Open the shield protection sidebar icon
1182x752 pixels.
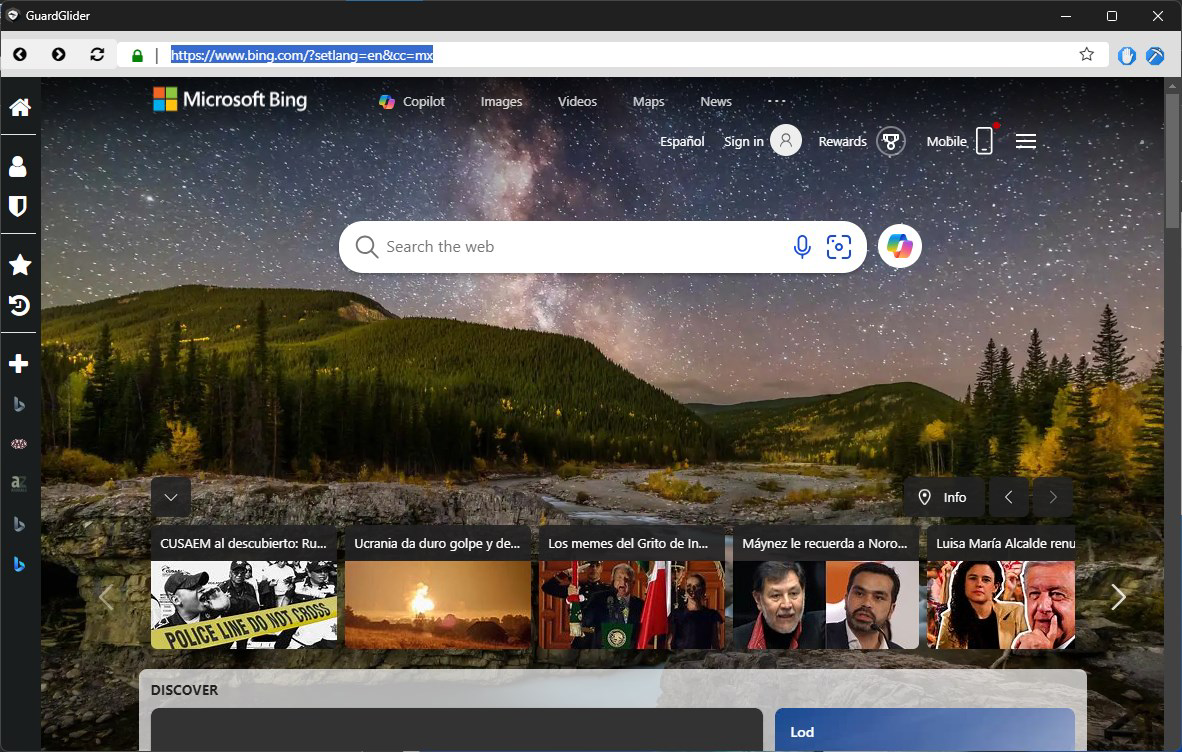coord(18,206)
